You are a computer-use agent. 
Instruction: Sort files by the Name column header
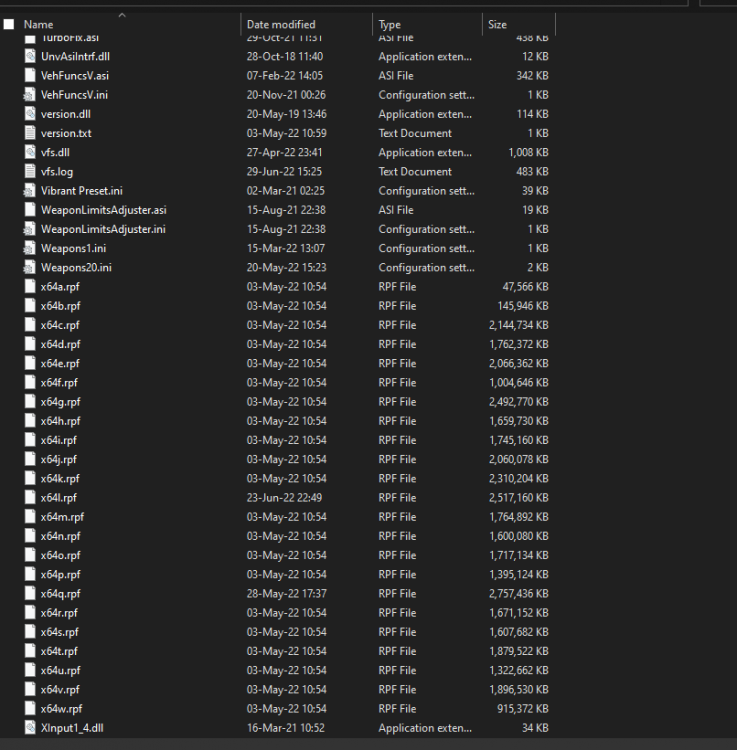pyautogui.click(x=38, y=24)
